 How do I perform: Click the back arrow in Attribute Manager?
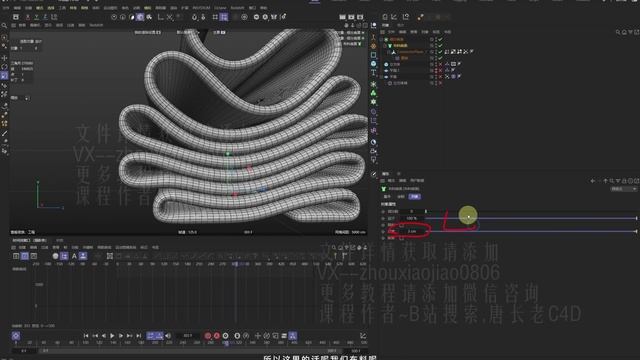pyautogui.click(x=593, y=180)
